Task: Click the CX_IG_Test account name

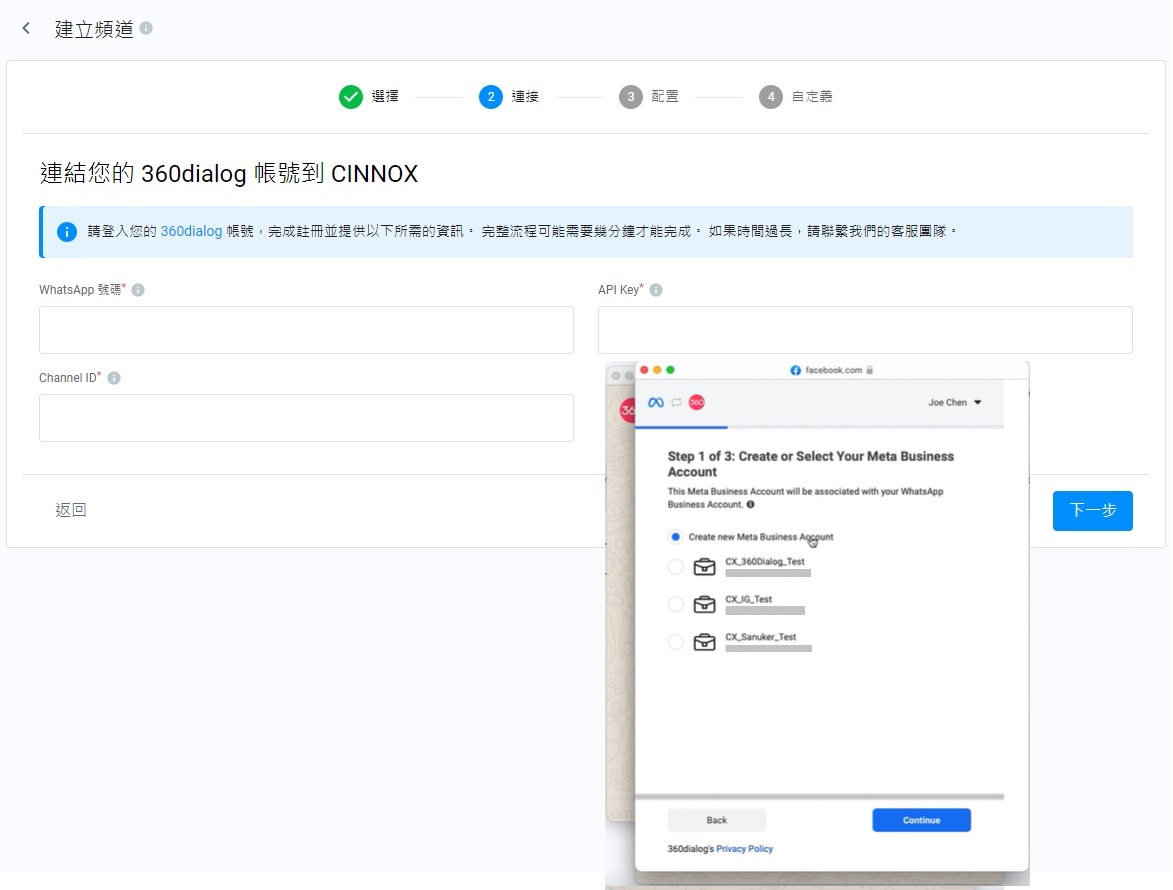Action: click(748, 599)
